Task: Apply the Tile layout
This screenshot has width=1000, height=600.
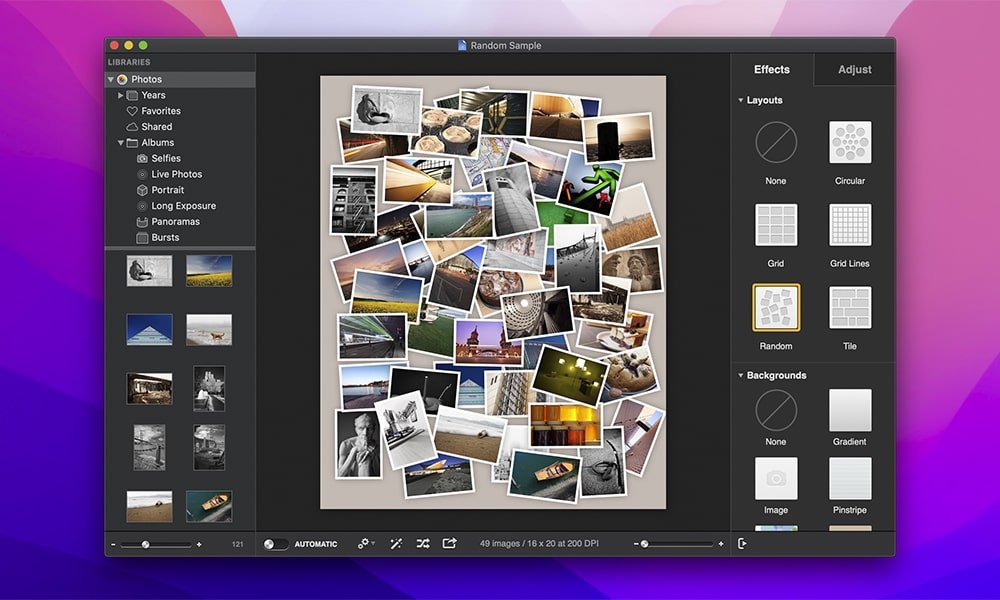Action: pyautogui.click(x=850, y=308)
